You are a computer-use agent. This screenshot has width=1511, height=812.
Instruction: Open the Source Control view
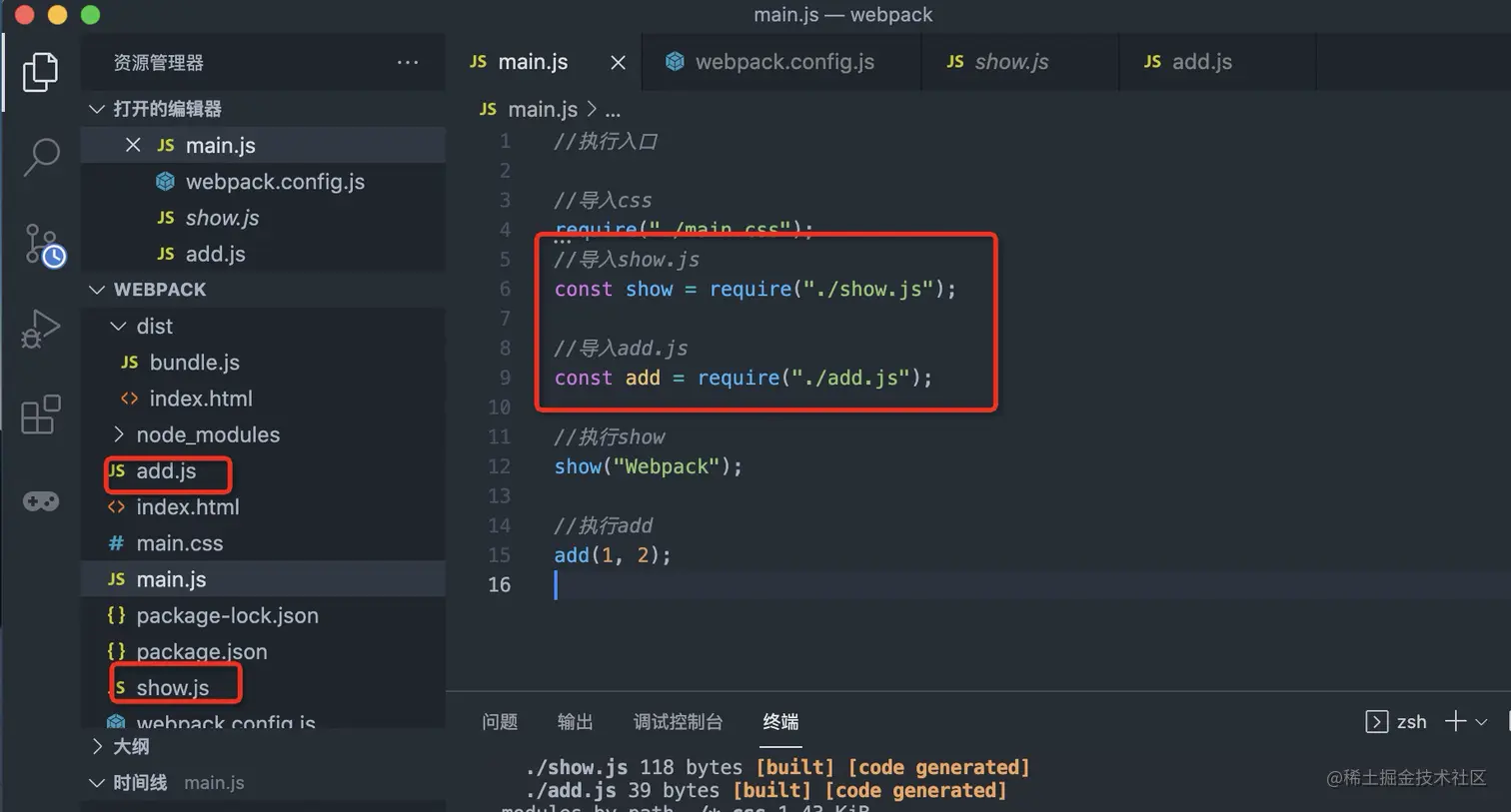(44, 245)
